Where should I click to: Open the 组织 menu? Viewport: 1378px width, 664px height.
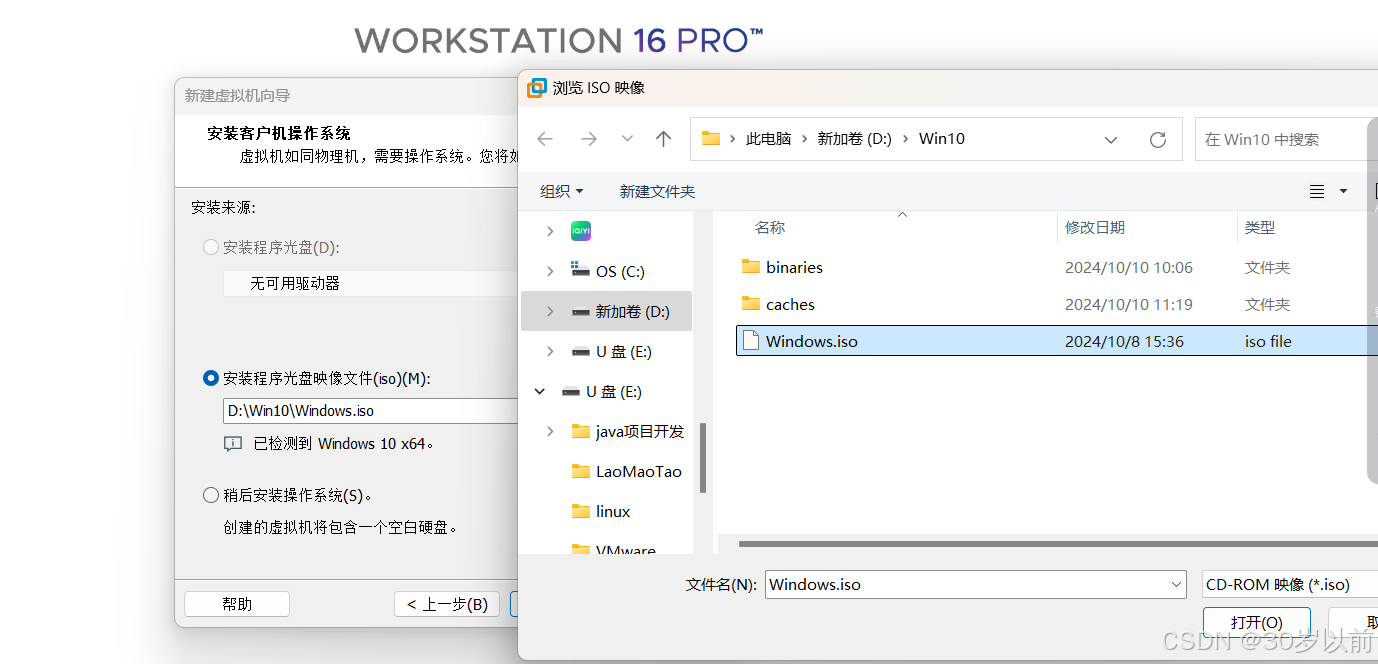coord(562,191)
